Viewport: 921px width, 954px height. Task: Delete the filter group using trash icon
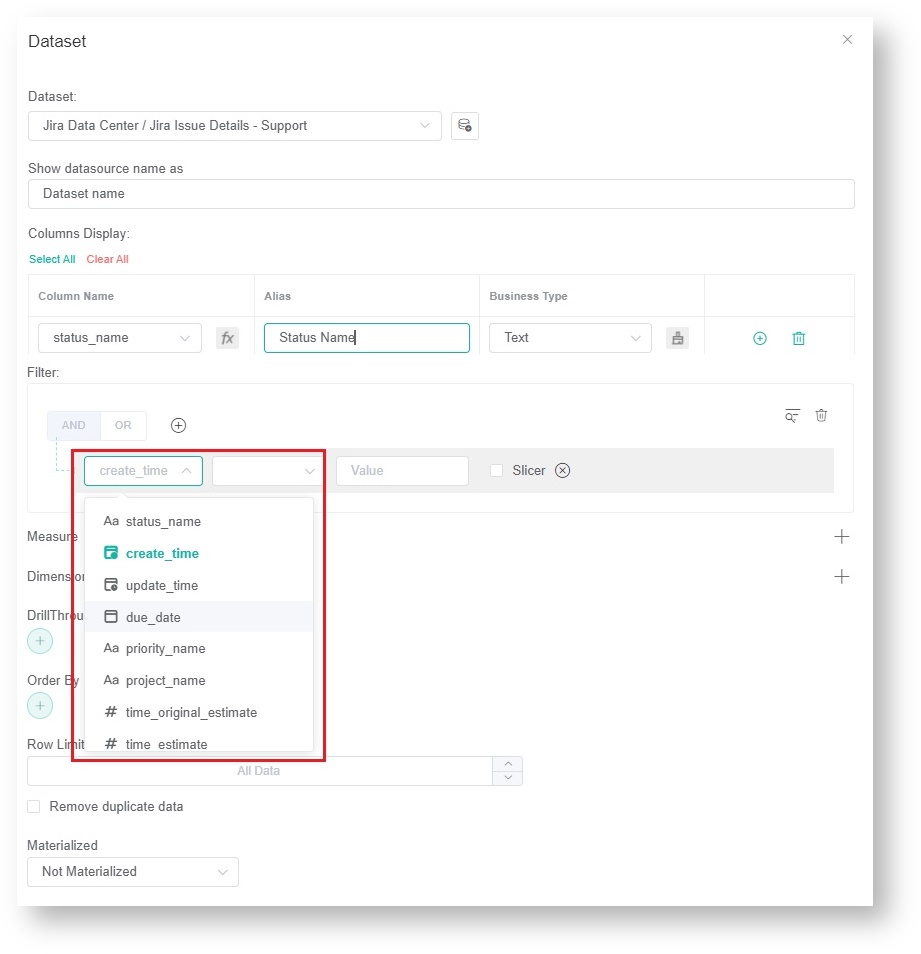point(821,415)
